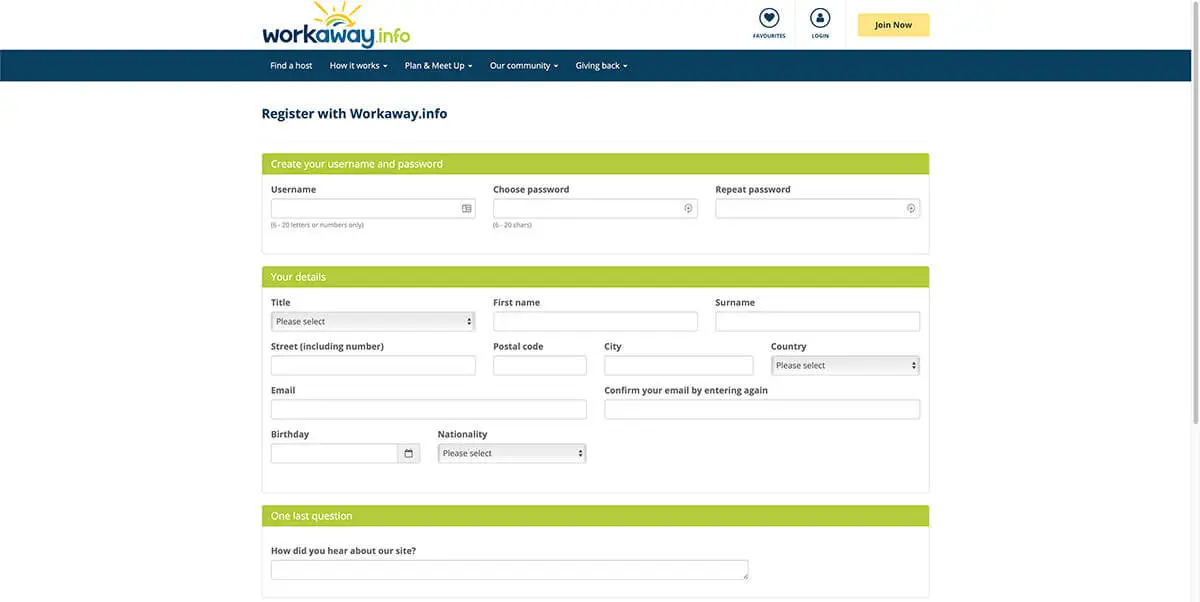Open the Nationality dropdown

point(512,454)
